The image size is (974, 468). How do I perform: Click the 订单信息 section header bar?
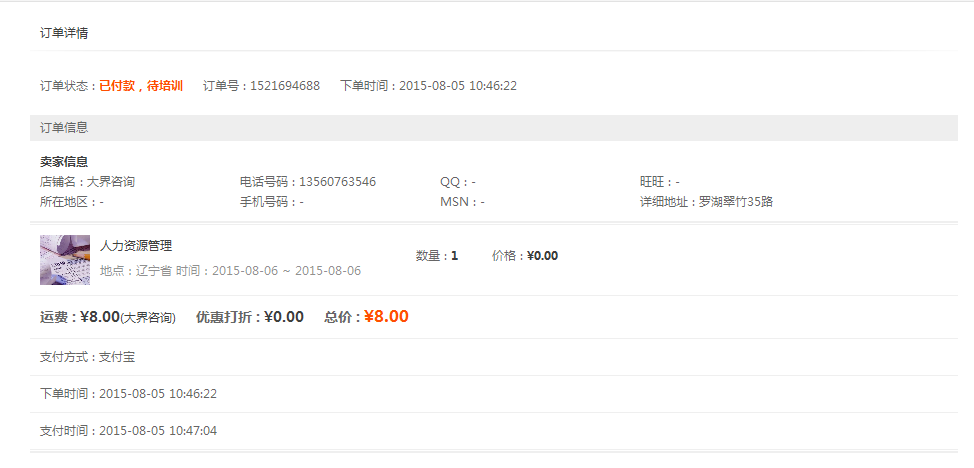coord(64,128)
